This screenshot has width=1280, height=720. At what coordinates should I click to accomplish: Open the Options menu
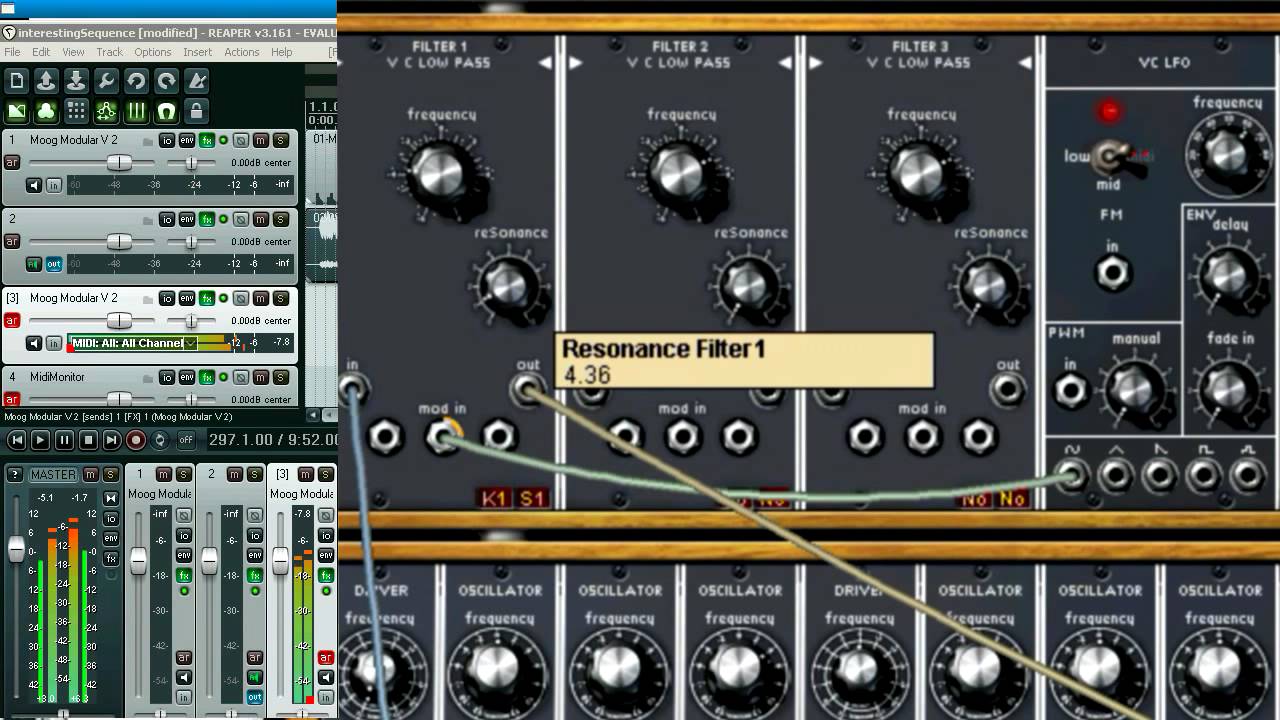153,52
